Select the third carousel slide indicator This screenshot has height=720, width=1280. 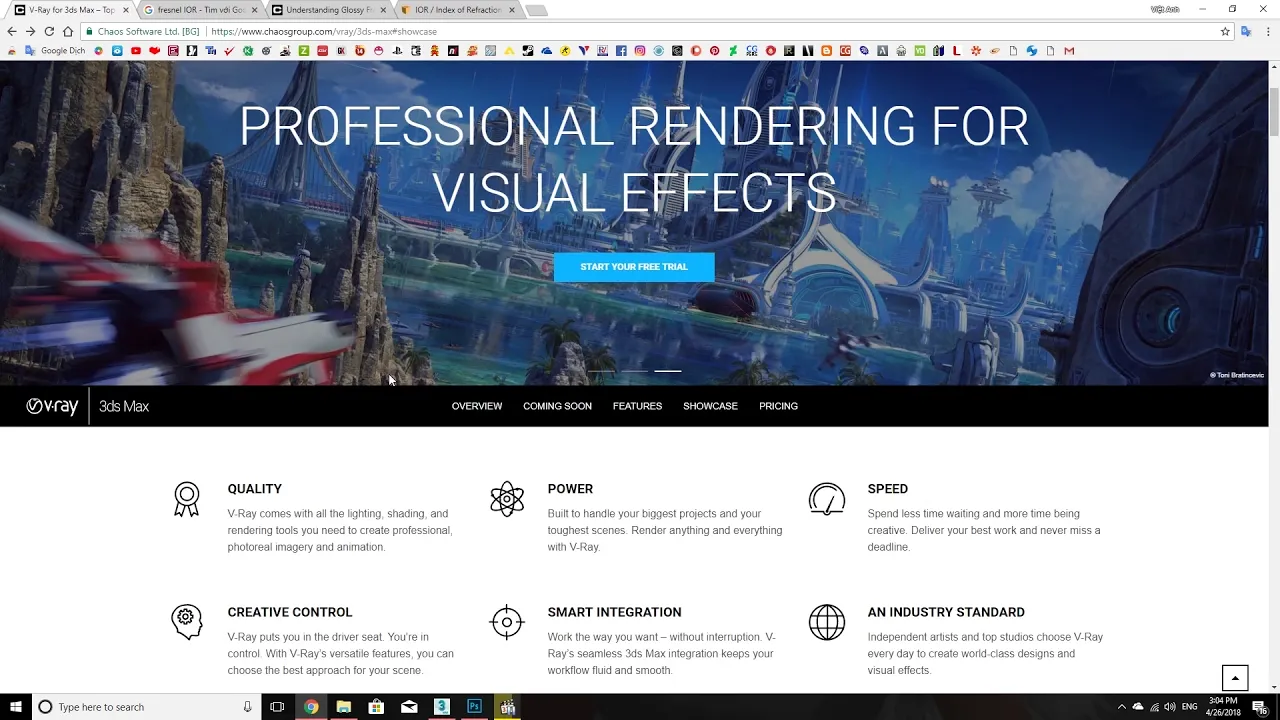point(668,371)
